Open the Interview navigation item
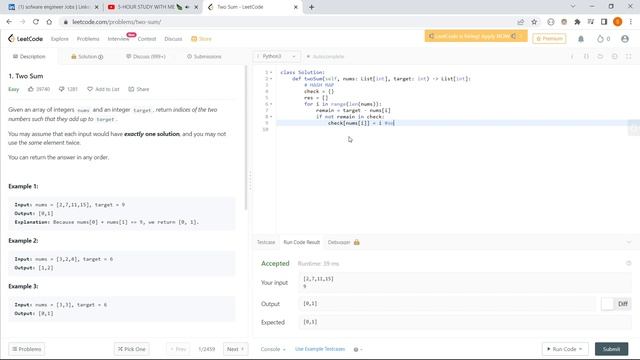640x360 pixels. pyautogui.click(x=118, y=39)
